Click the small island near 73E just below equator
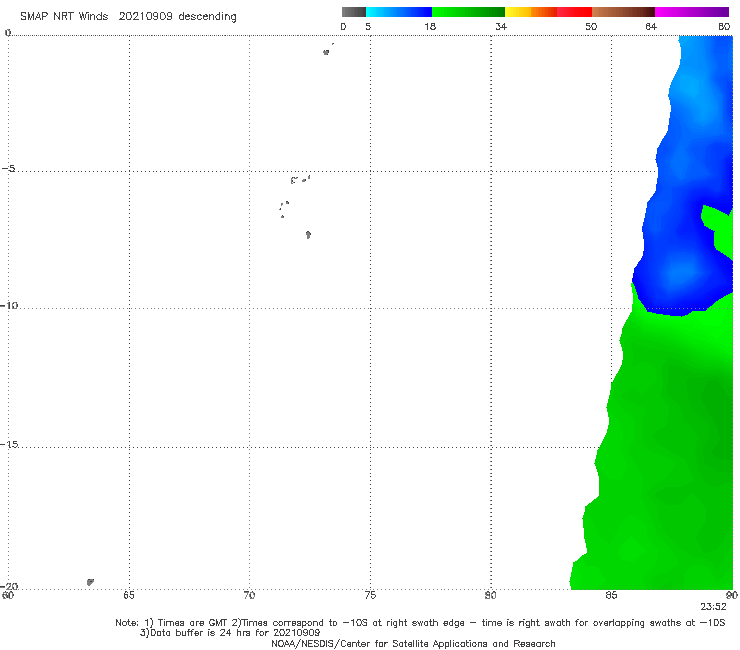 click(326, 52)
